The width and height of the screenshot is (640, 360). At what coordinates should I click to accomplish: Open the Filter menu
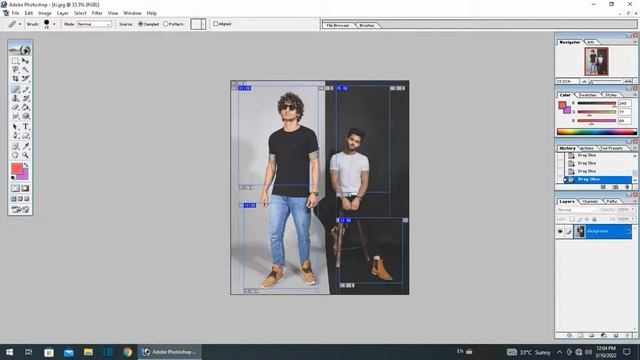point(97,13)
